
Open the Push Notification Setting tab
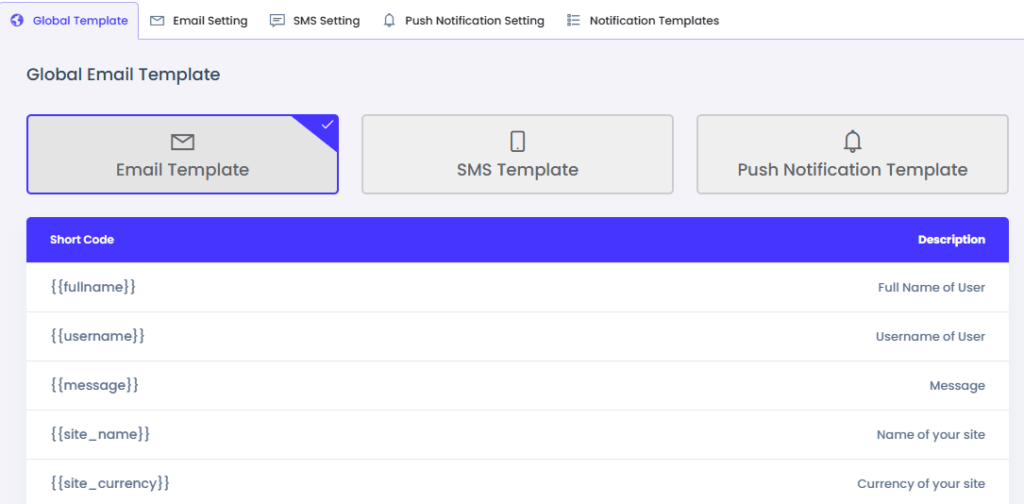(x=475, y=21)
